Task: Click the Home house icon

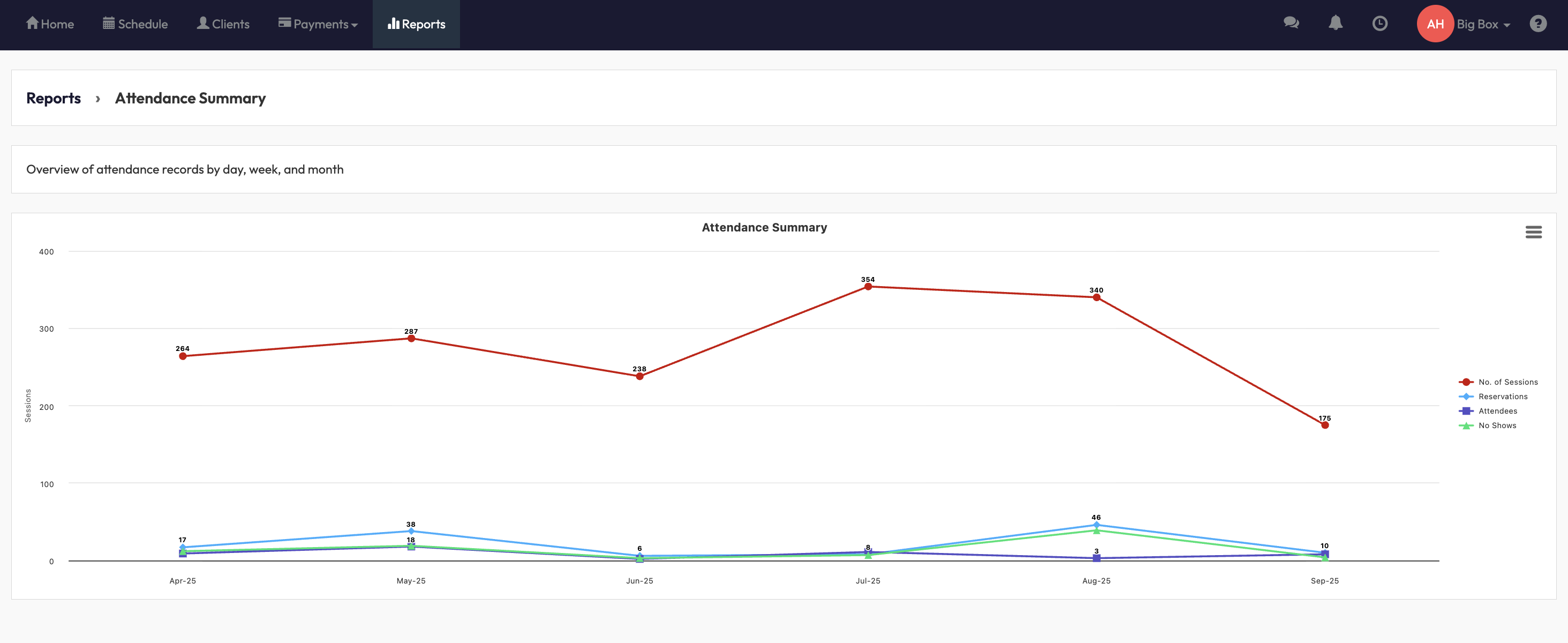Action: point(32,23)
